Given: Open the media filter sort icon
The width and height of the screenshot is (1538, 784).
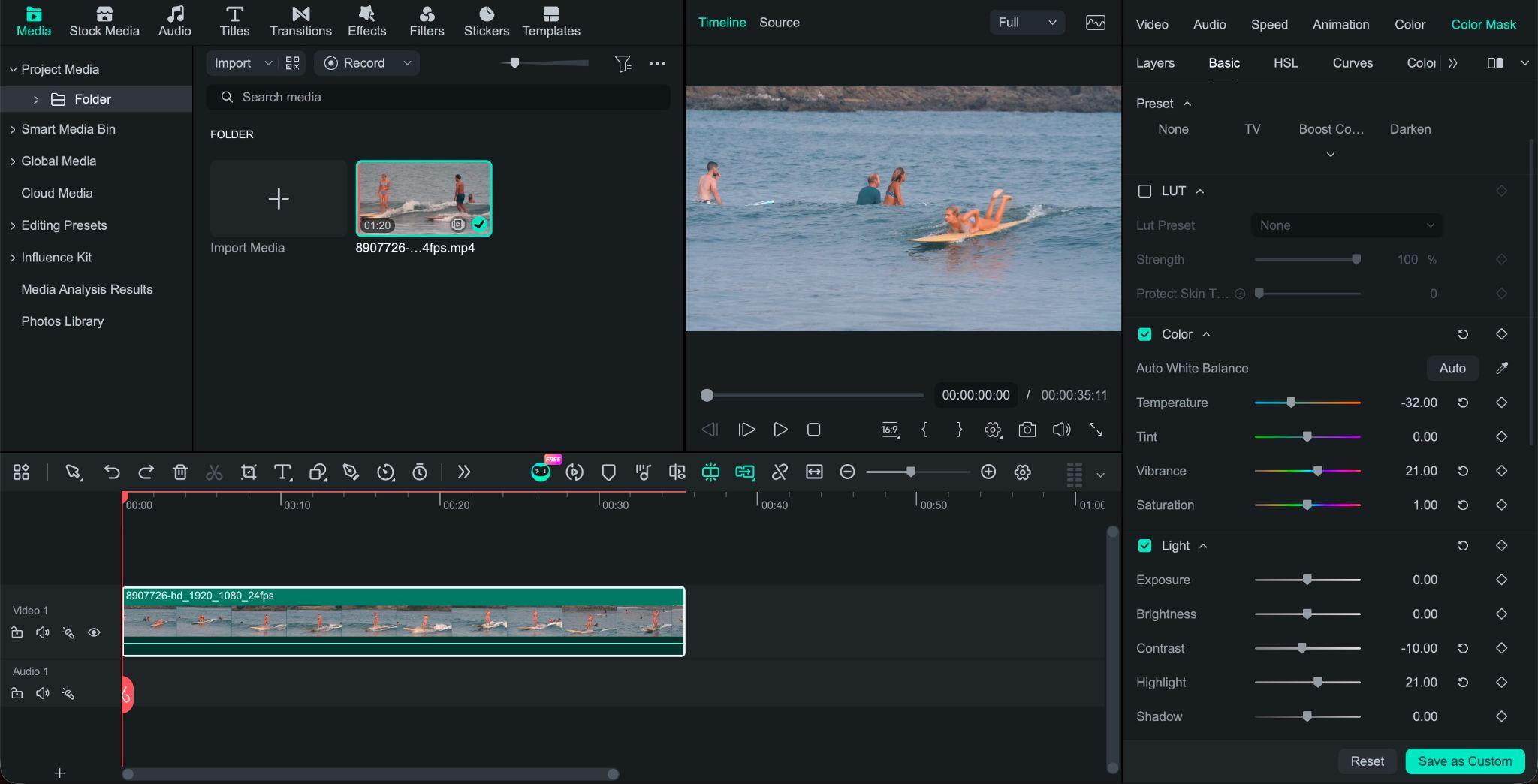Looking at the screenshot, I should pos(623,64).
